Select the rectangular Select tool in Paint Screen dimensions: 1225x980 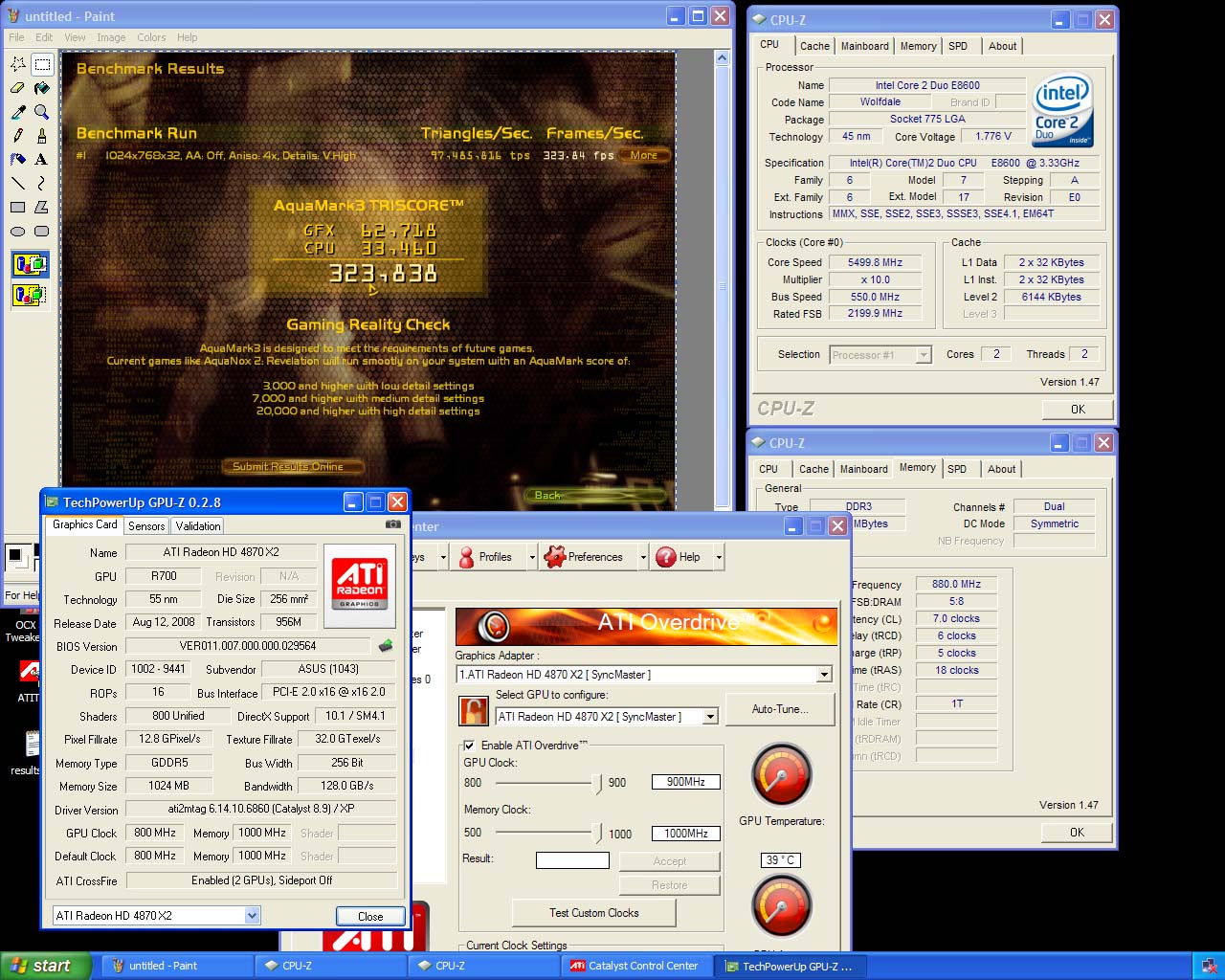tap(42, 64)
